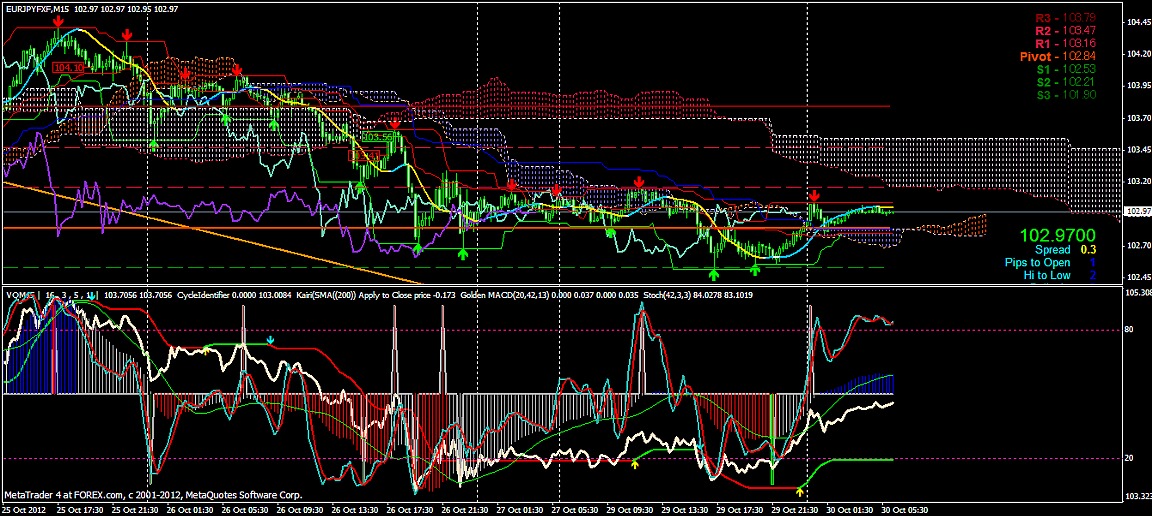The image size is (1152, 516).
Task: Select the orange descending trendline
Action: coord(200,228)
